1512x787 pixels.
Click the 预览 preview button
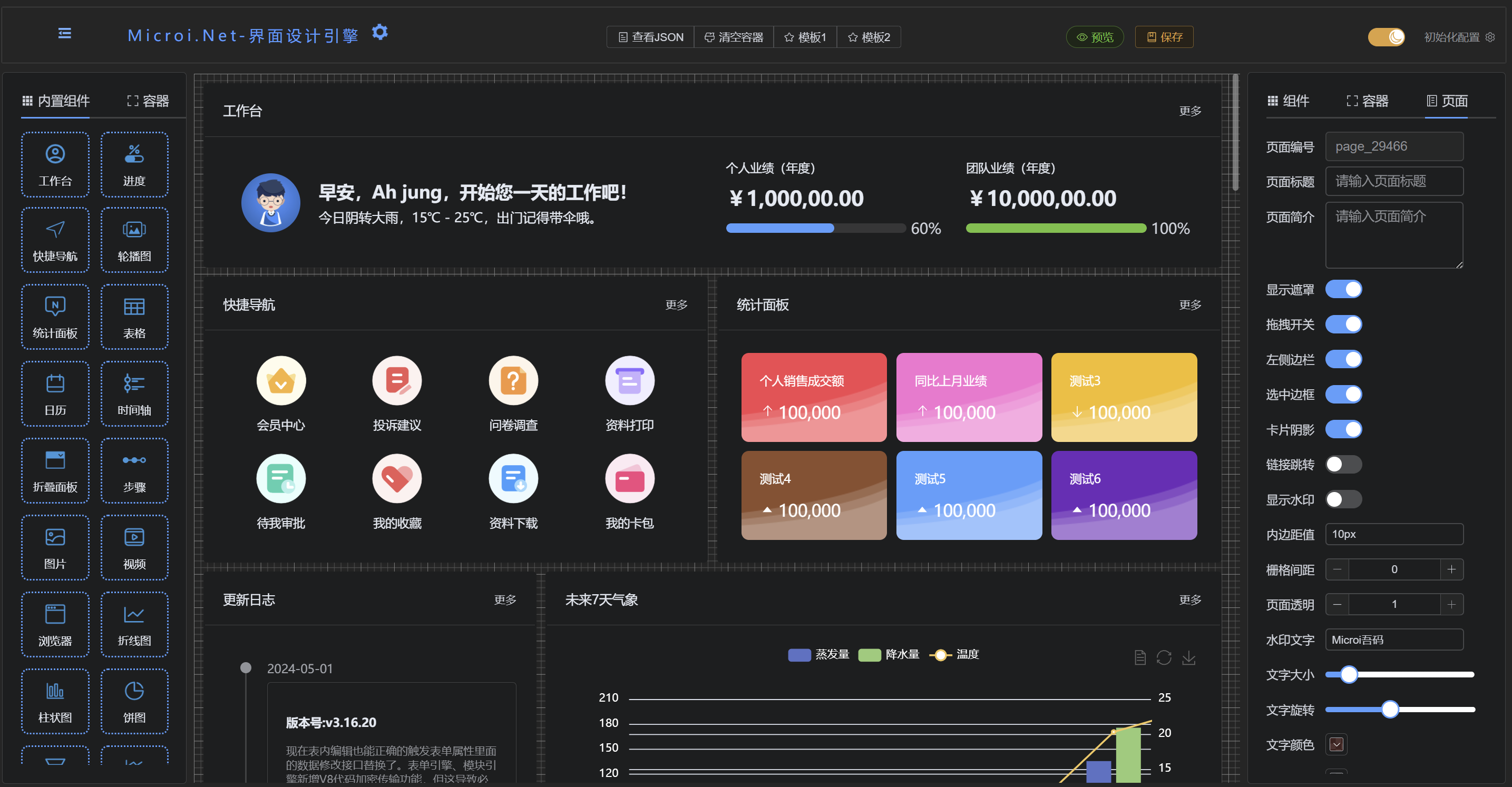(x=1095, y=37)
